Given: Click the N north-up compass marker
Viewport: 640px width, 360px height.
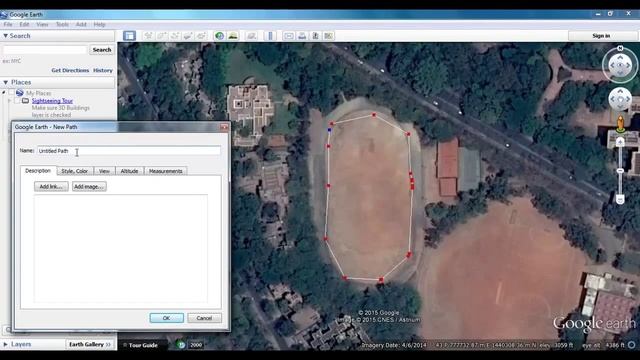Looking at the screenshot, I should point(620,48).
